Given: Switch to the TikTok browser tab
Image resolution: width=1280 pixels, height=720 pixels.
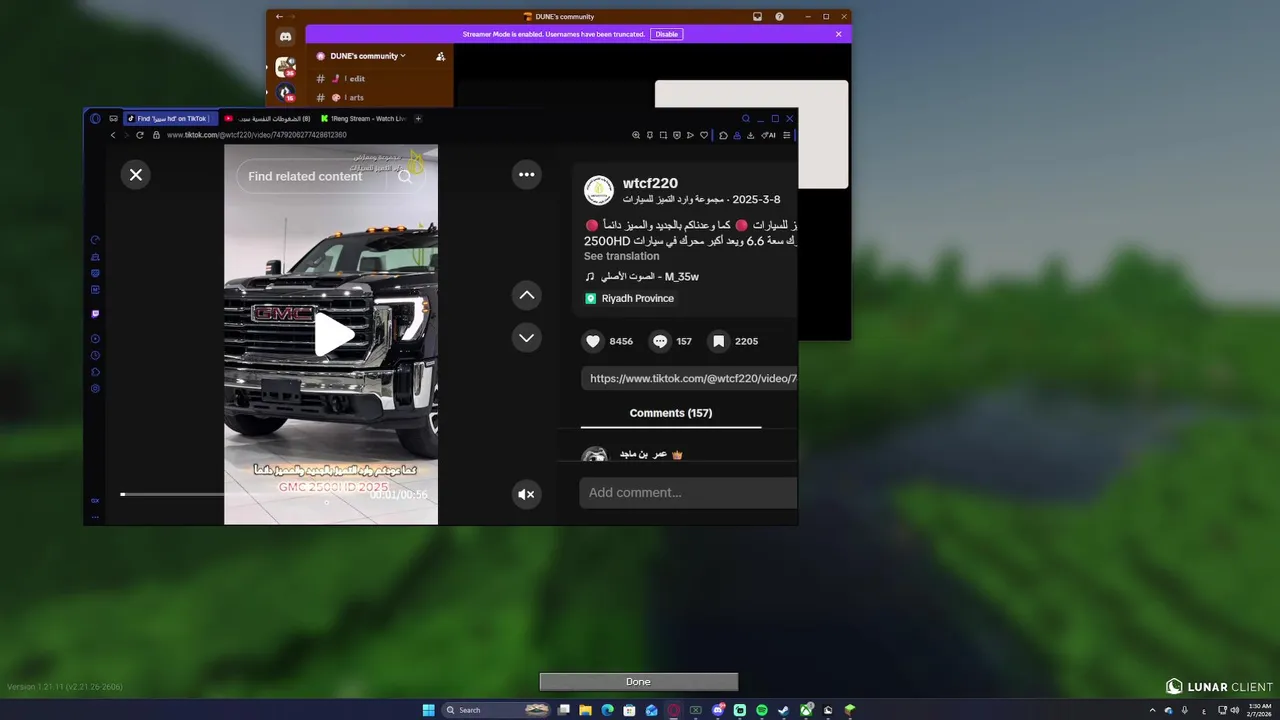Looking at the screenshot, I should (170, 118).
